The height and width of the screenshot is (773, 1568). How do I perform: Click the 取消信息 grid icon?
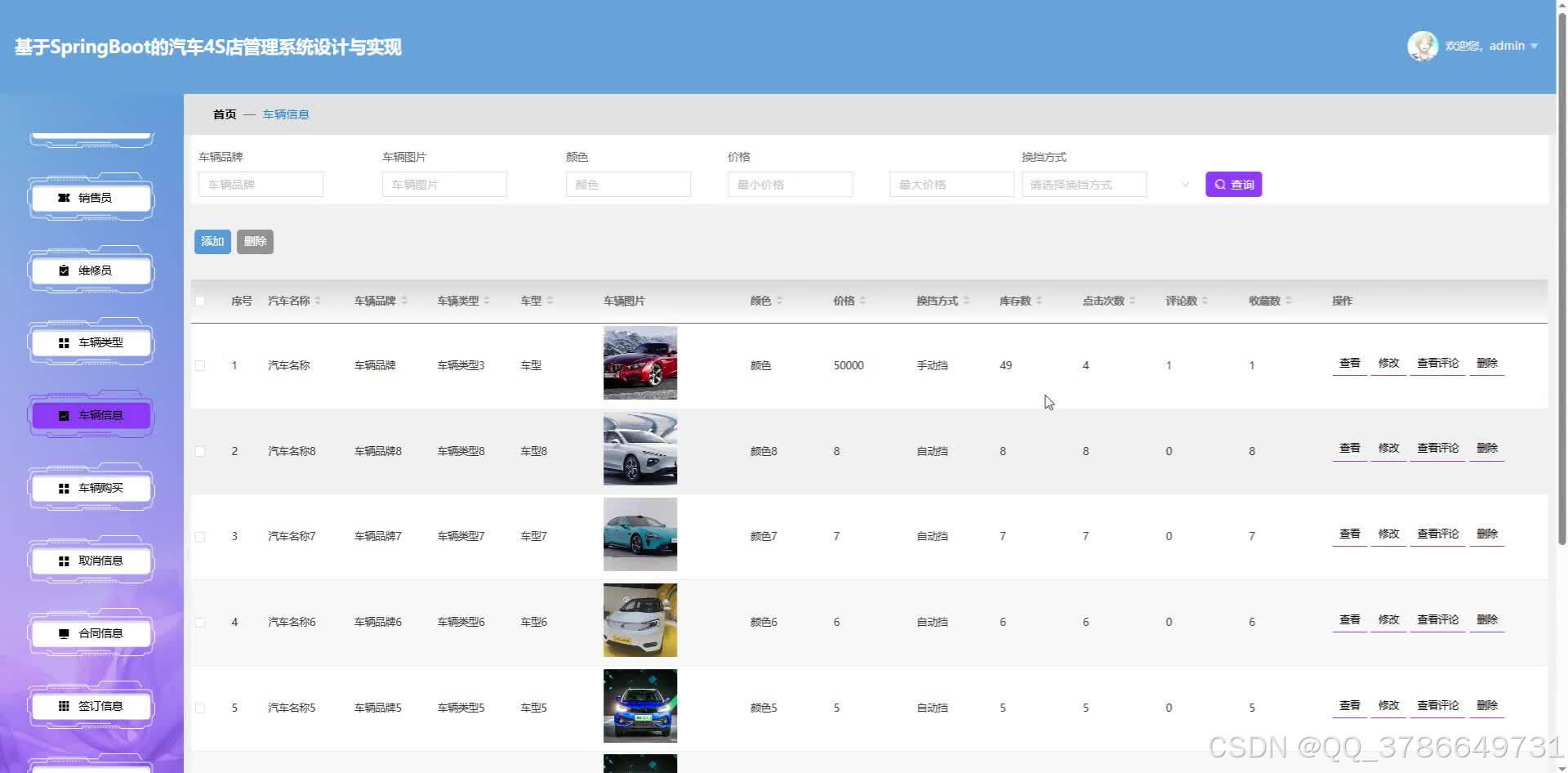(64, 561)
